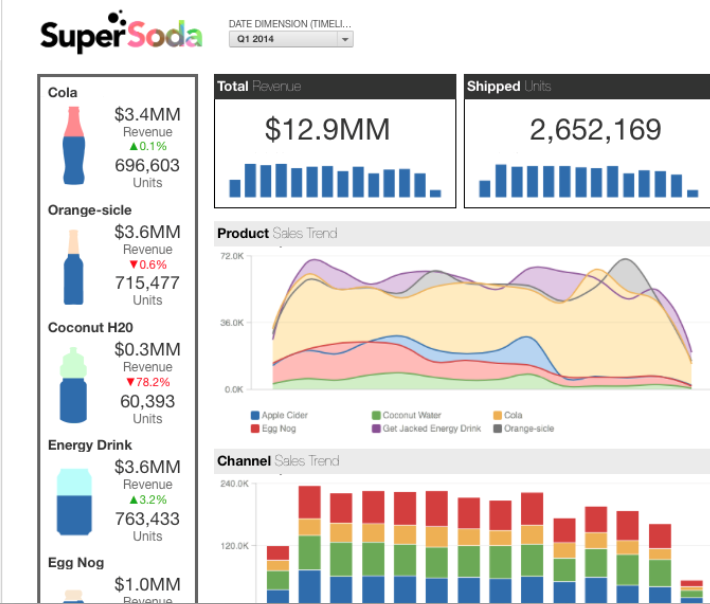This screenshot has width=710, height=604.
Task: Click the 3.2% change value
Action: click(153, 500)
